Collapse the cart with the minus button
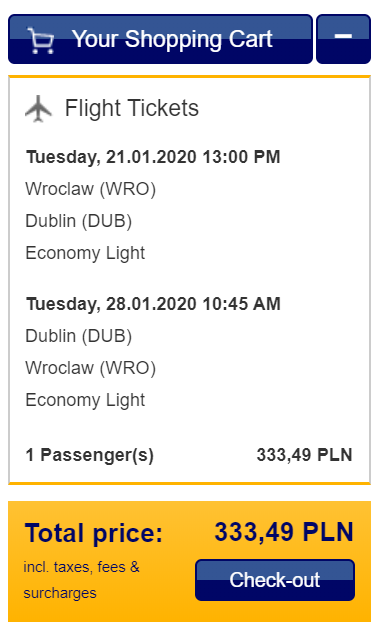The image size is (382, 632). tap(343, 39)
